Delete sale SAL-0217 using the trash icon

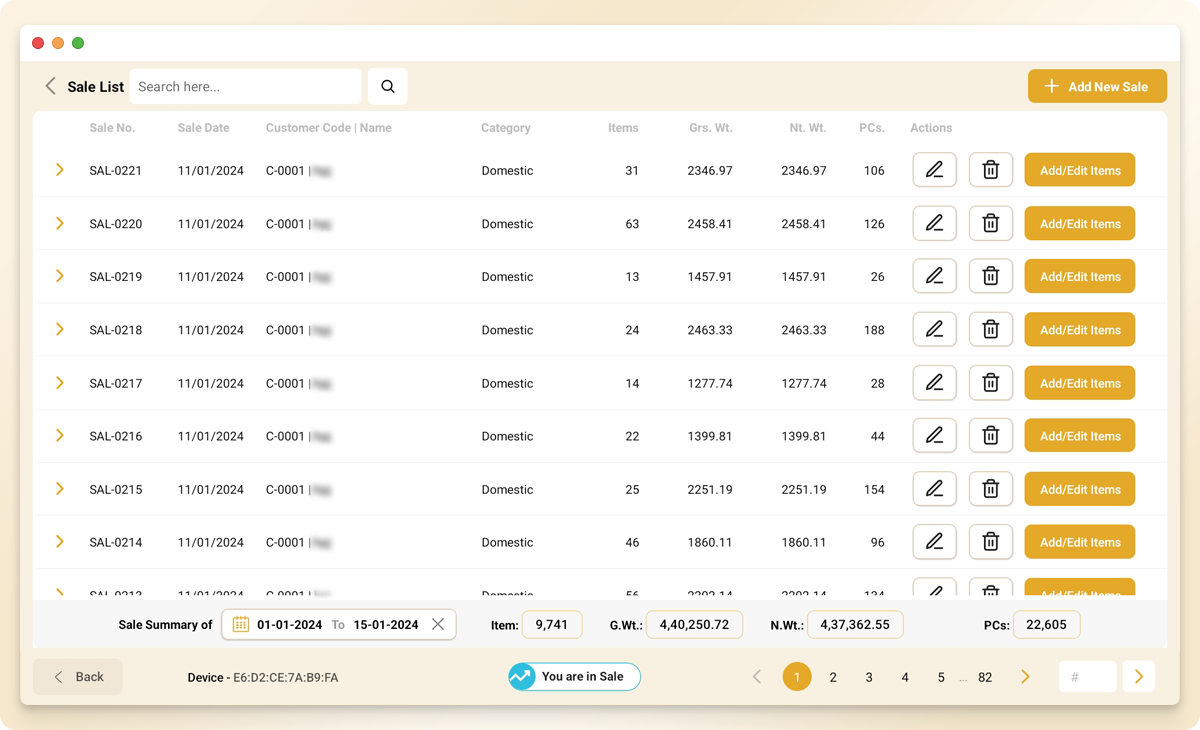990,382
